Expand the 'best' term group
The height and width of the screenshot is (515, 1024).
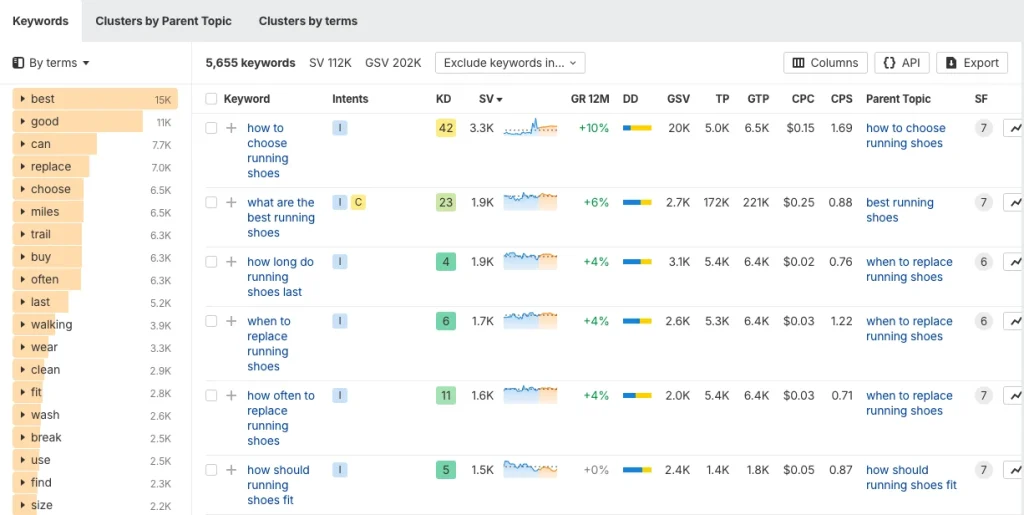22,99
